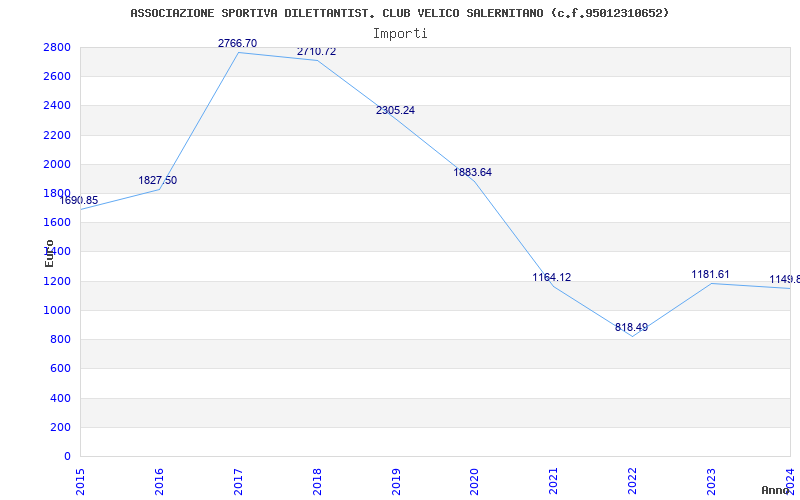Select the 1164.12 data label
Screen dimensions: 800x500
coord(552,277)
